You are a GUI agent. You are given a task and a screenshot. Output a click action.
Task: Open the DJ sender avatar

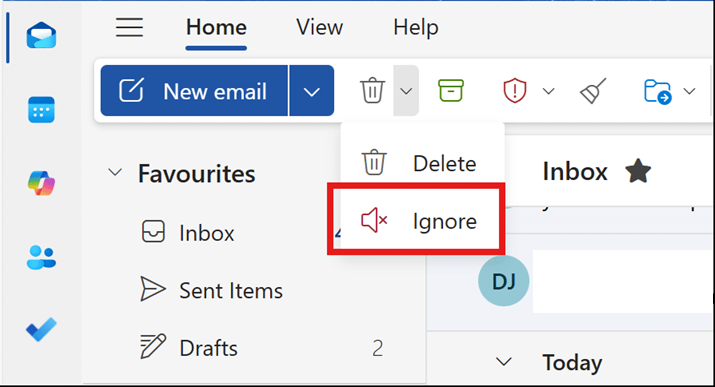503,281
